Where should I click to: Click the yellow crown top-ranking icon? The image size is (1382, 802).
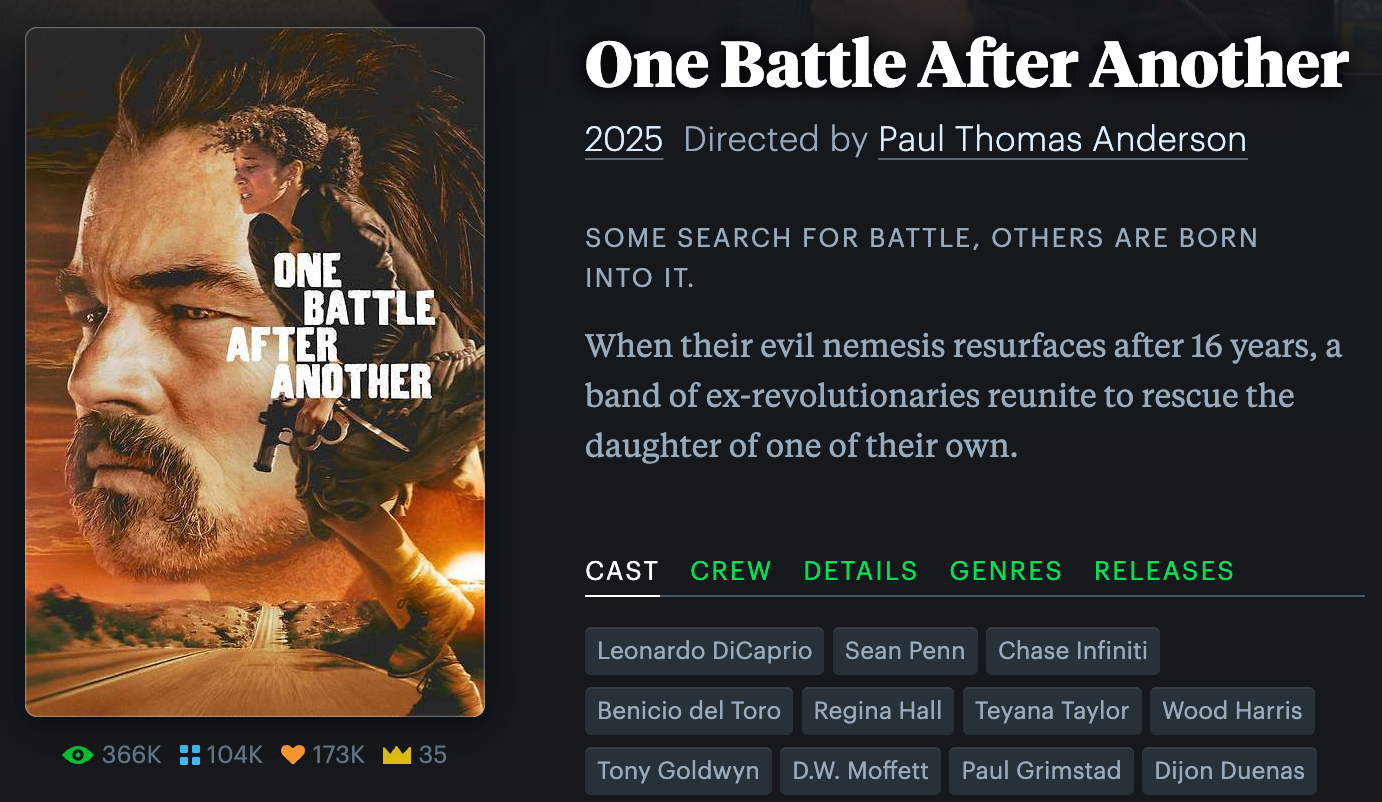pos(397,755)
